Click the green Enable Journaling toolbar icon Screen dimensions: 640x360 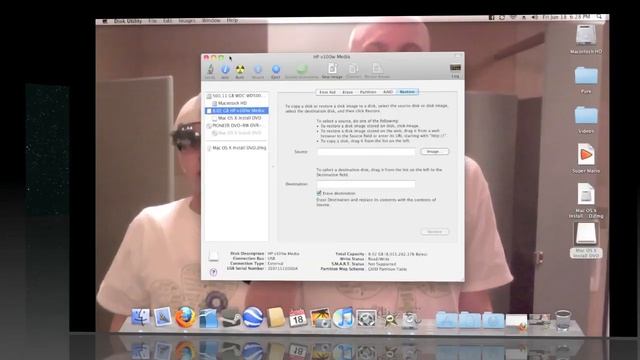[302, 71]
